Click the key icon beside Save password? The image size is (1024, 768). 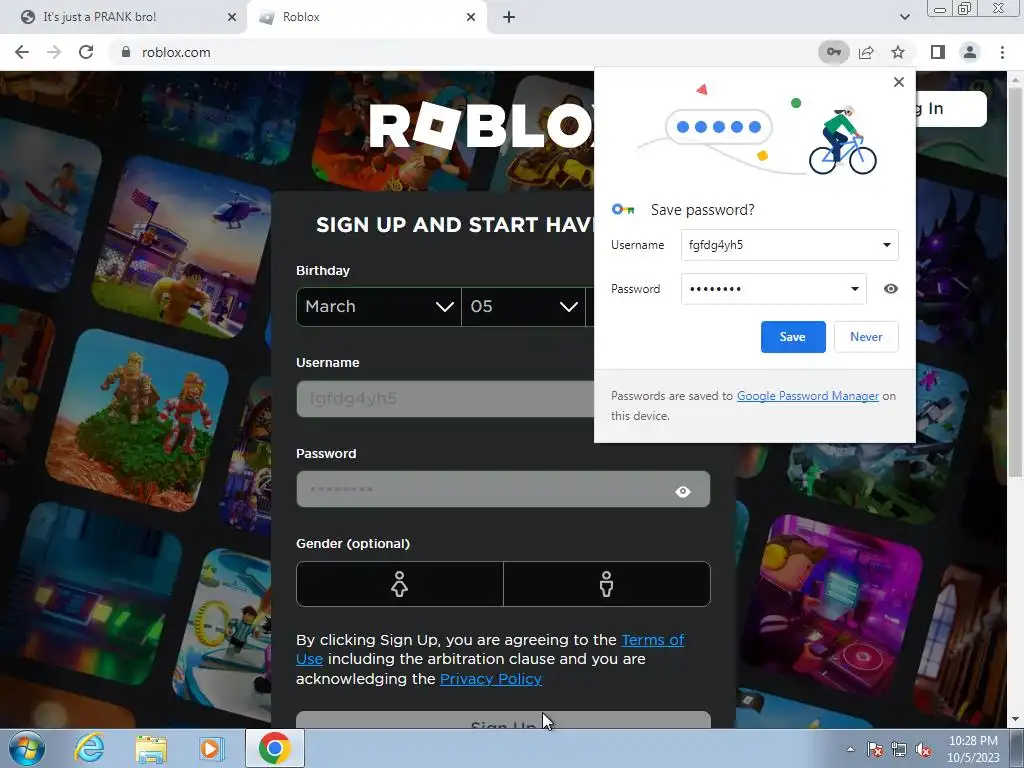[623, 210]
